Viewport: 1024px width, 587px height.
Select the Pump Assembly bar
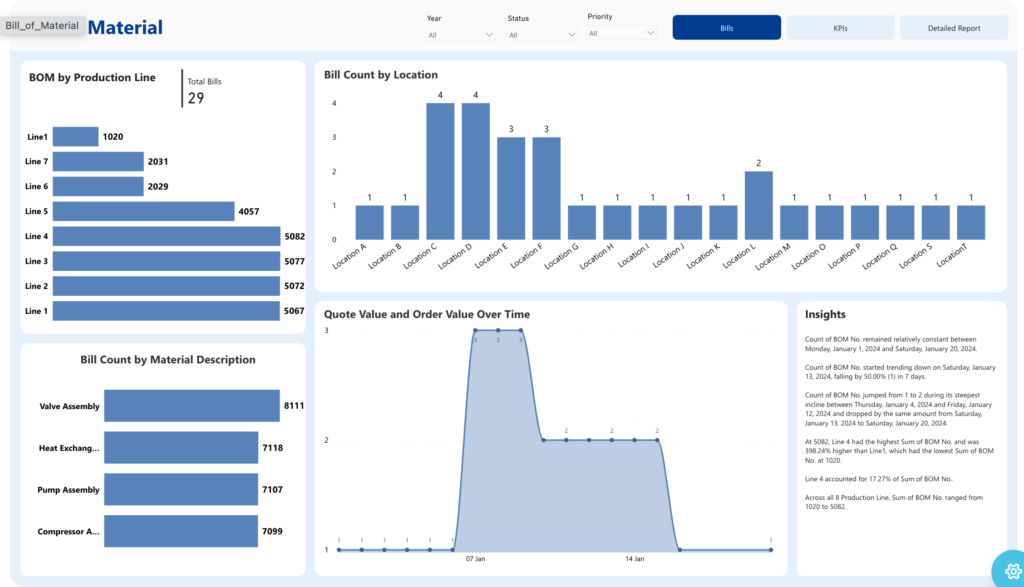181,489
